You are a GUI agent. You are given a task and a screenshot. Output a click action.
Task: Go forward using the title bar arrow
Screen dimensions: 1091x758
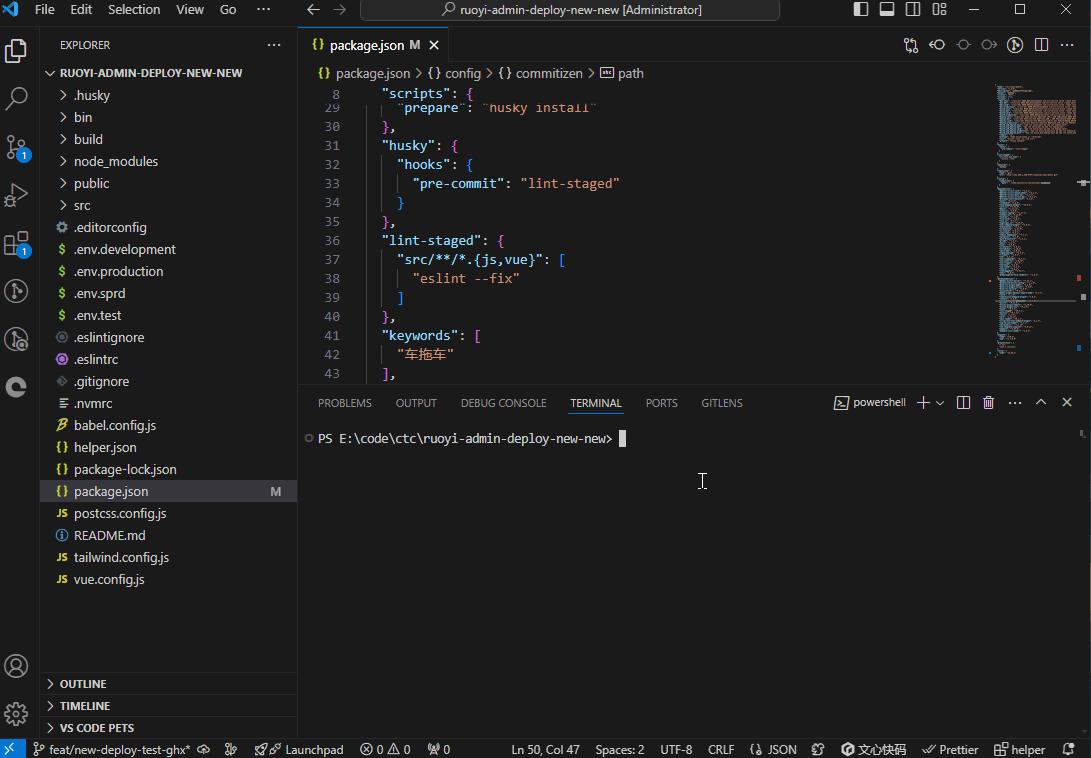pos(340,10)
